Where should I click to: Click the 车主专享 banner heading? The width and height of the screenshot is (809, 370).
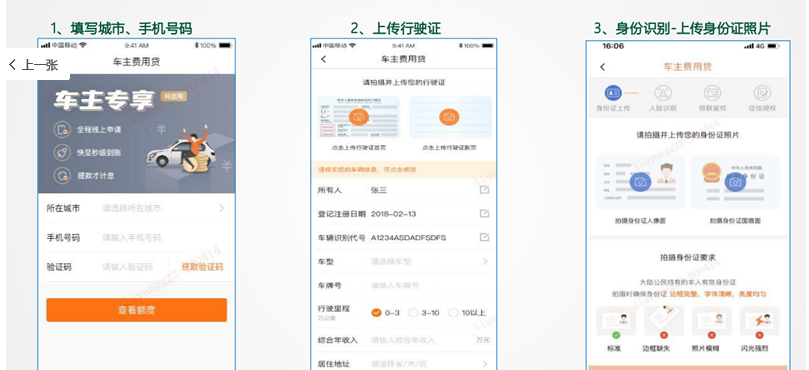tap(104, 100)
